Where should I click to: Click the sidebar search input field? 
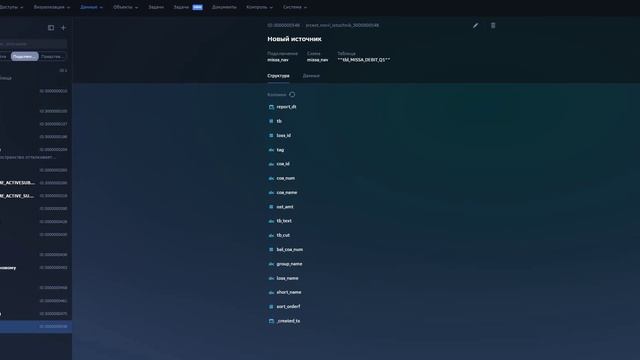click(x=33, y=44)
